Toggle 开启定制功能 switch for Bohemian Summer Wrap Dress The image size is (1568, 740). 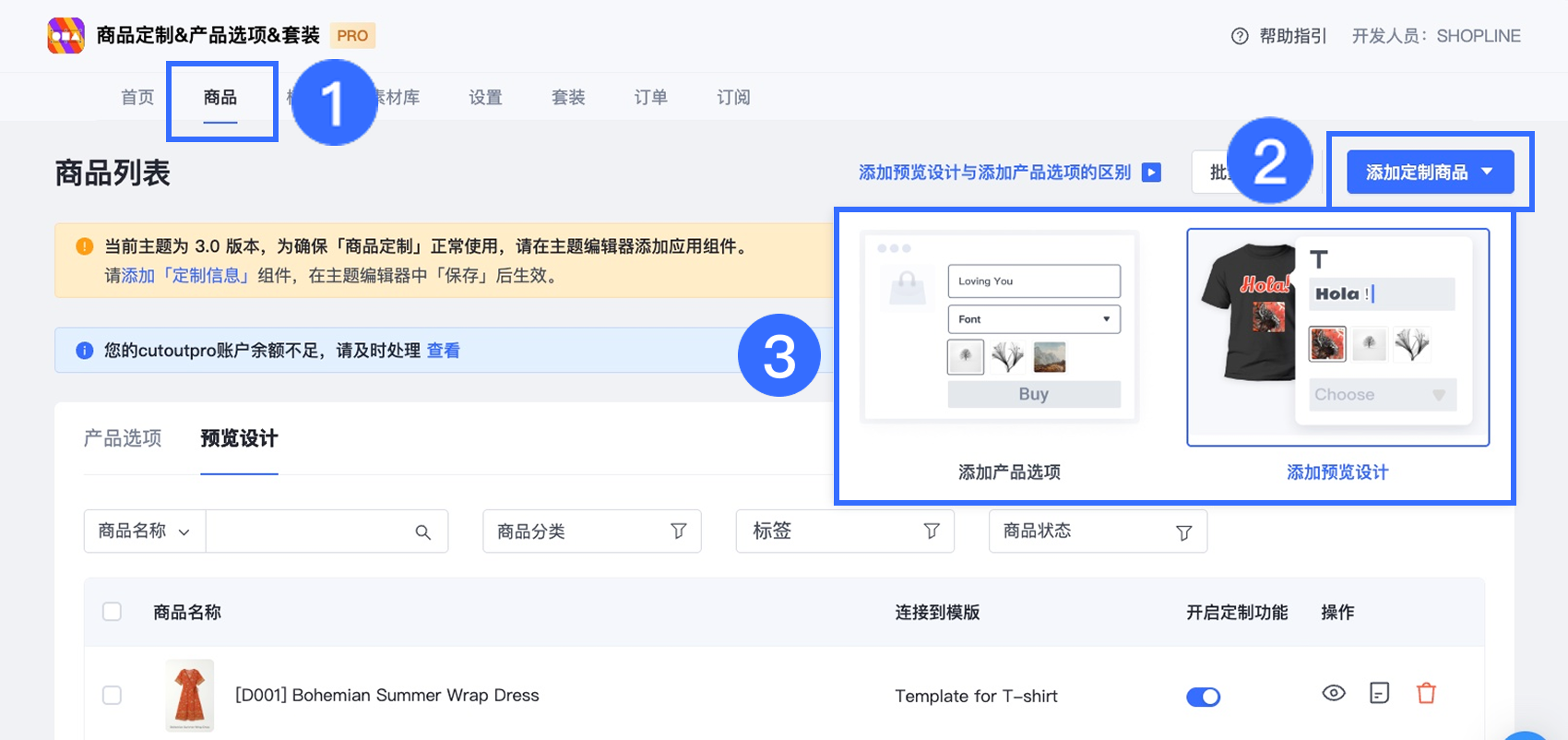pos(1204,697)
